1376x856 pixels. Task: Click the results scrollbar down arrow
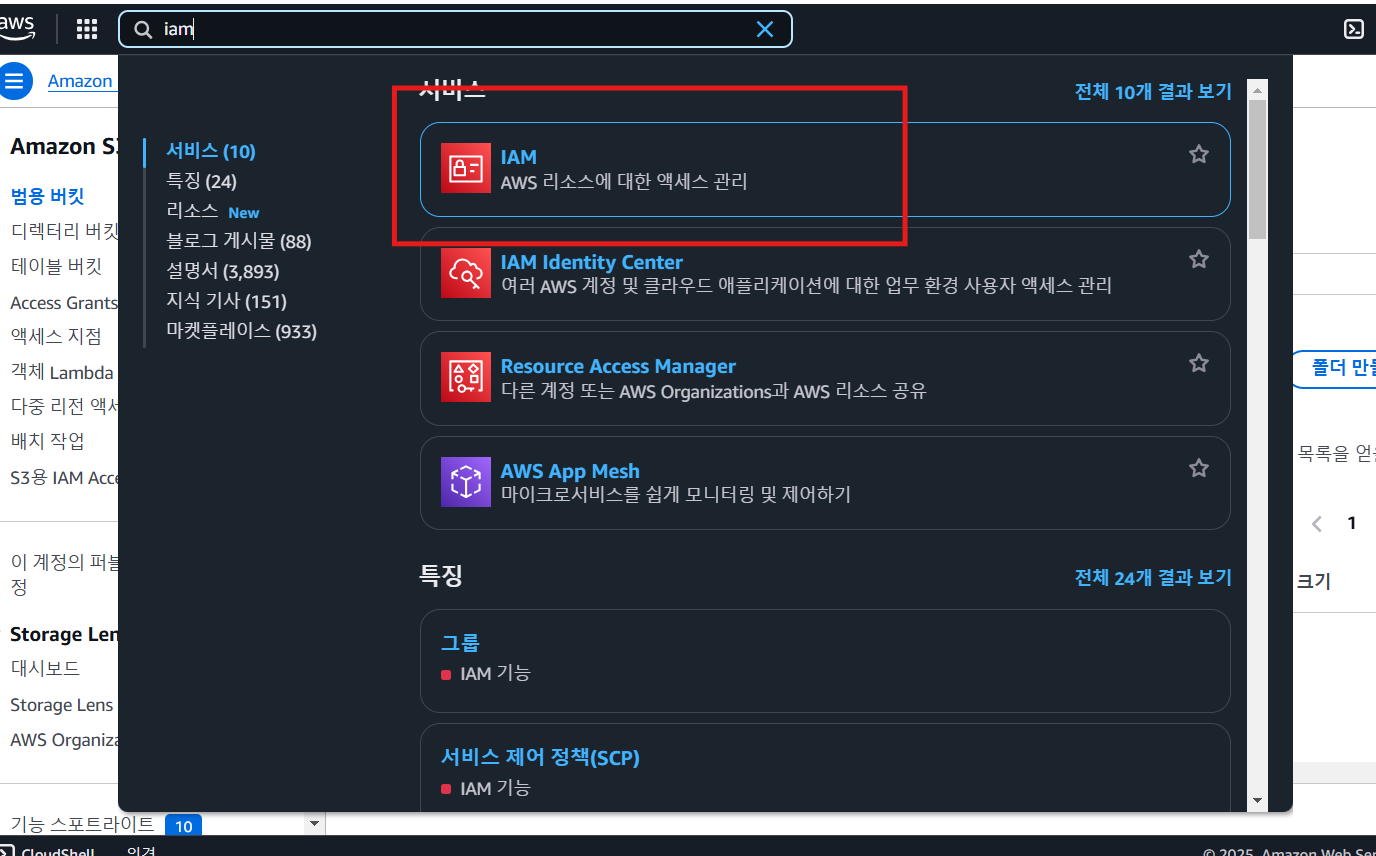pyautogui.click(x=1258, y=801)
